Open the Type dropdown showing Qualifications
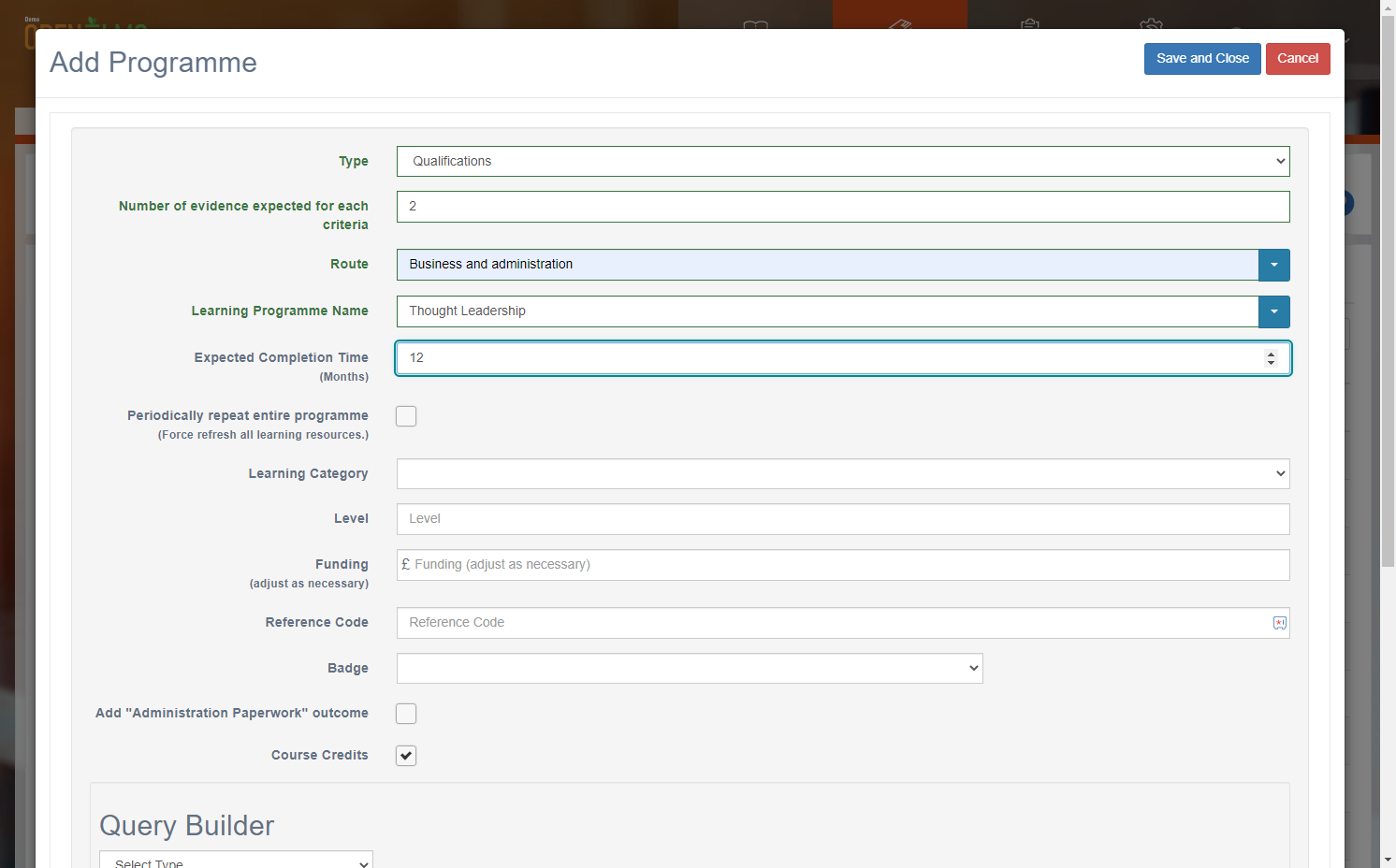The height and width of the screenshot is (868, 1396). [843, 161]
